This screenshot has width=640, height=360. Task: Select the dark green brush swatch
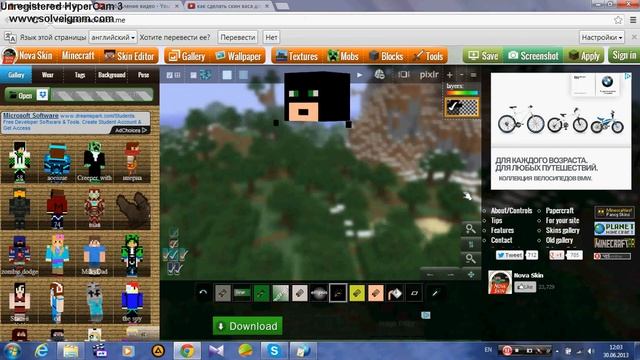tap(261, 293)
